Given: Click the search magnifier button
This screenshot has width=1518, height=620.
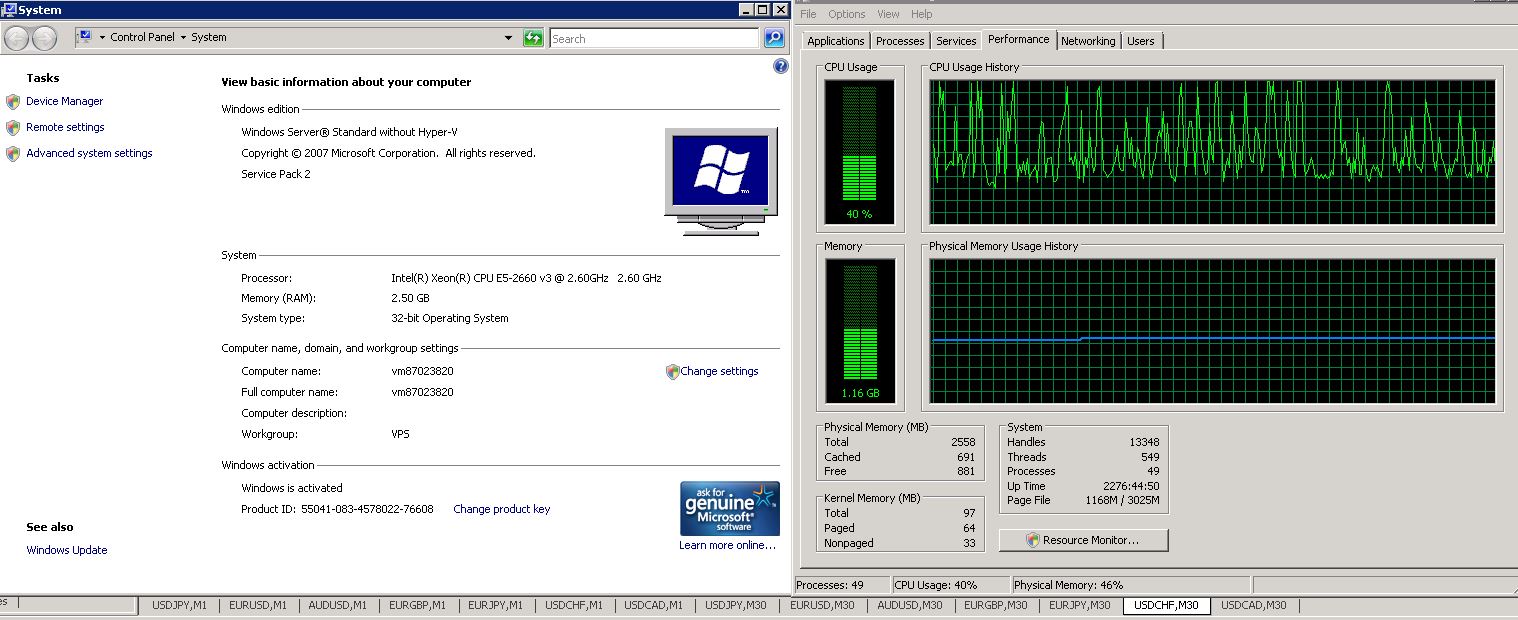Looking at the screenshot, I should point(774,38).
